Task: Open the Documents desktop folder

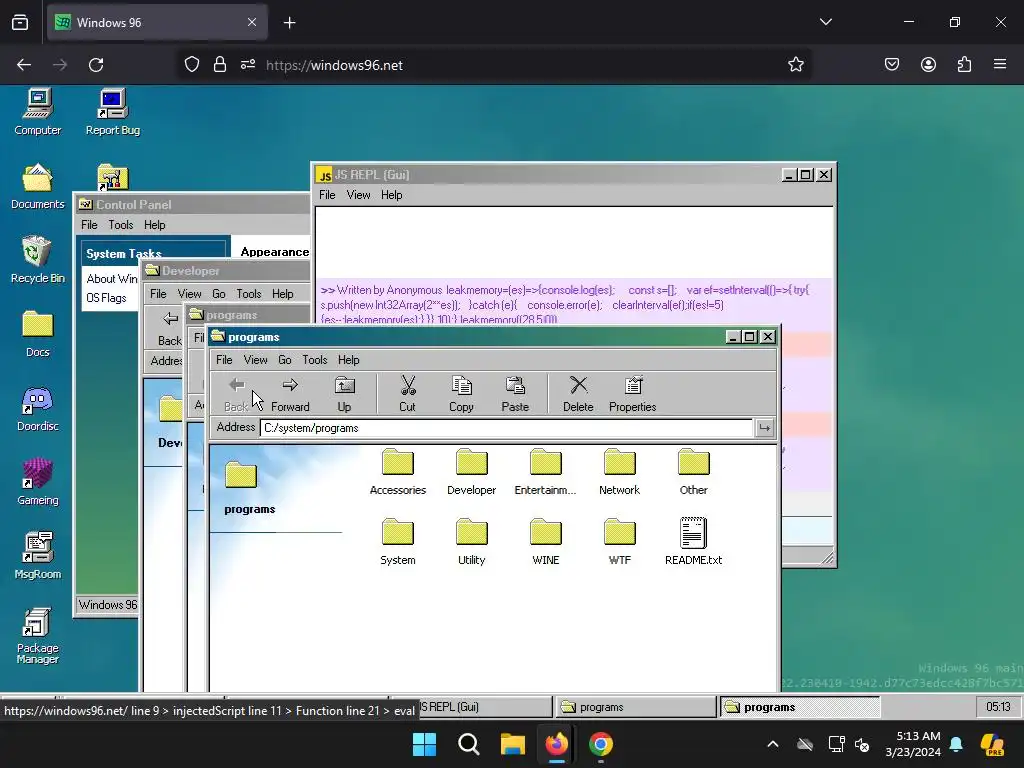Action: [38, 186]
